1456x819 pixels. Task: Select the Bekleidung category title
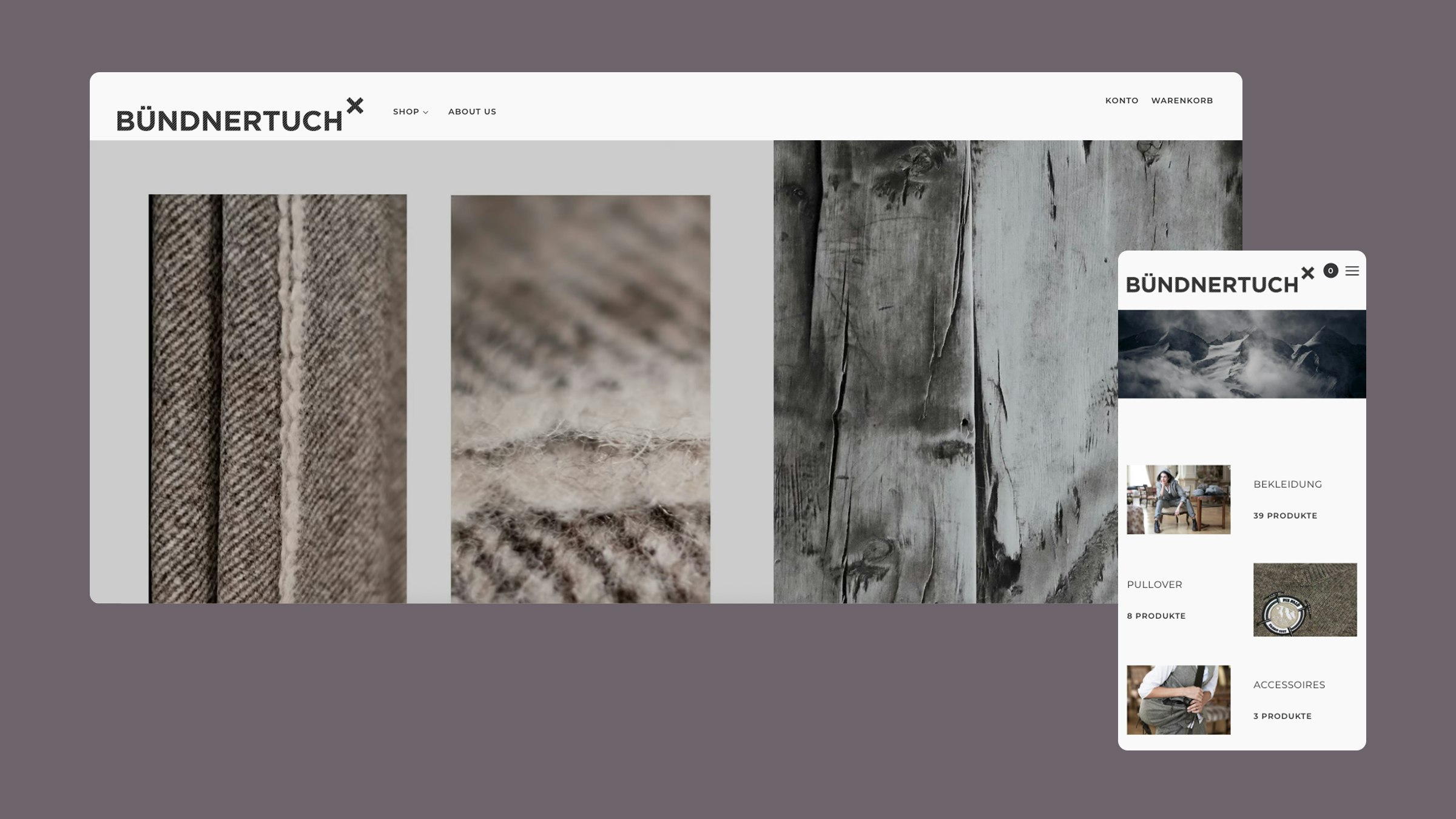[1287, 484]
